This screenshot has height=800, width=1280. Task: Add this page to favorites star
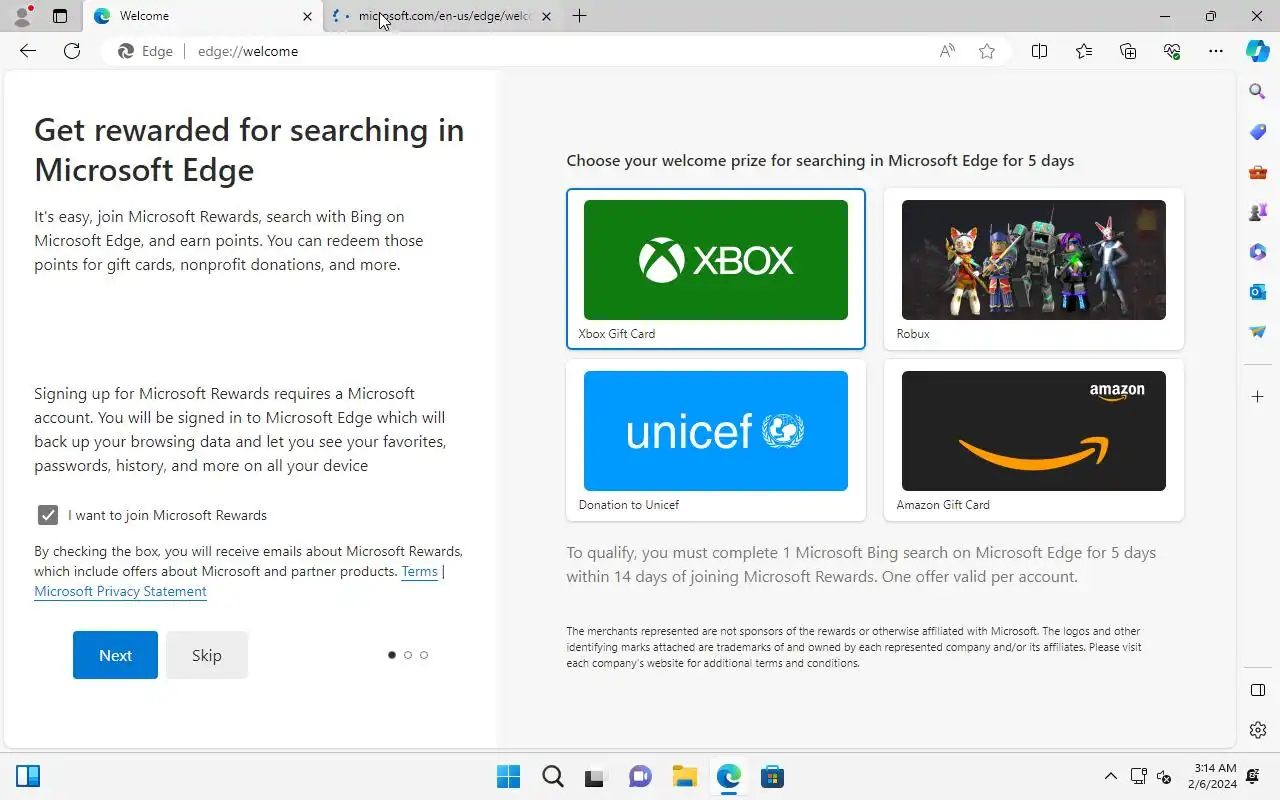click(987, 51)
